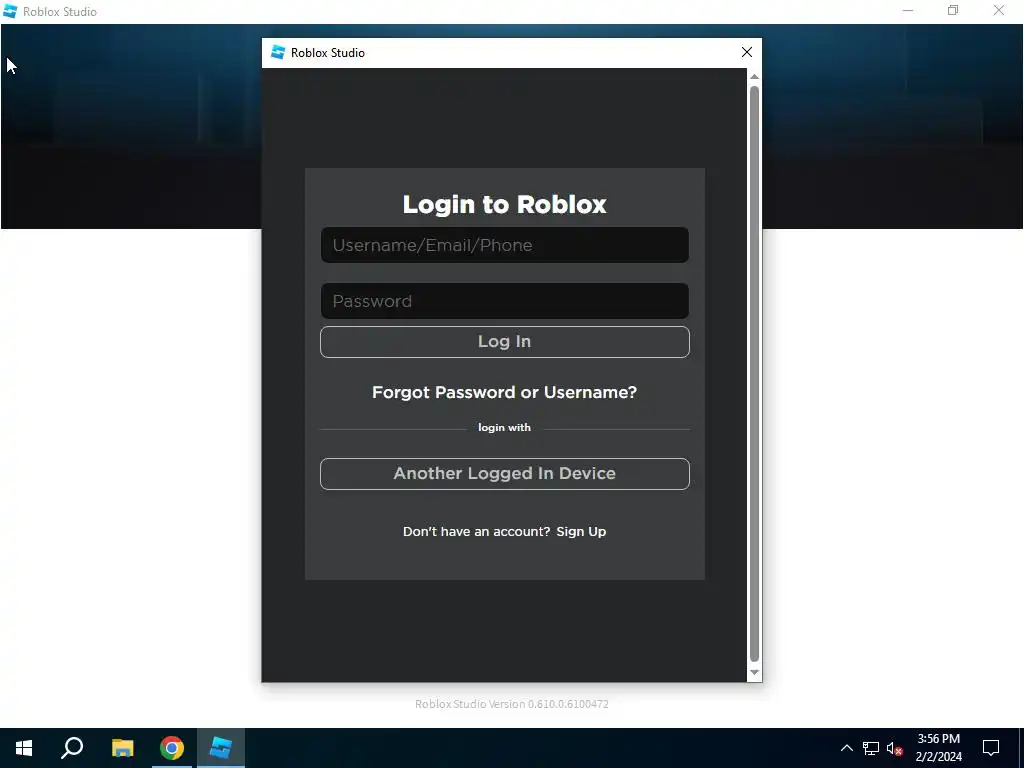The height and width of the screenshot is (768, 1024).
Task: Click the login dialog scroll down arrow
Action: (754, 673)
